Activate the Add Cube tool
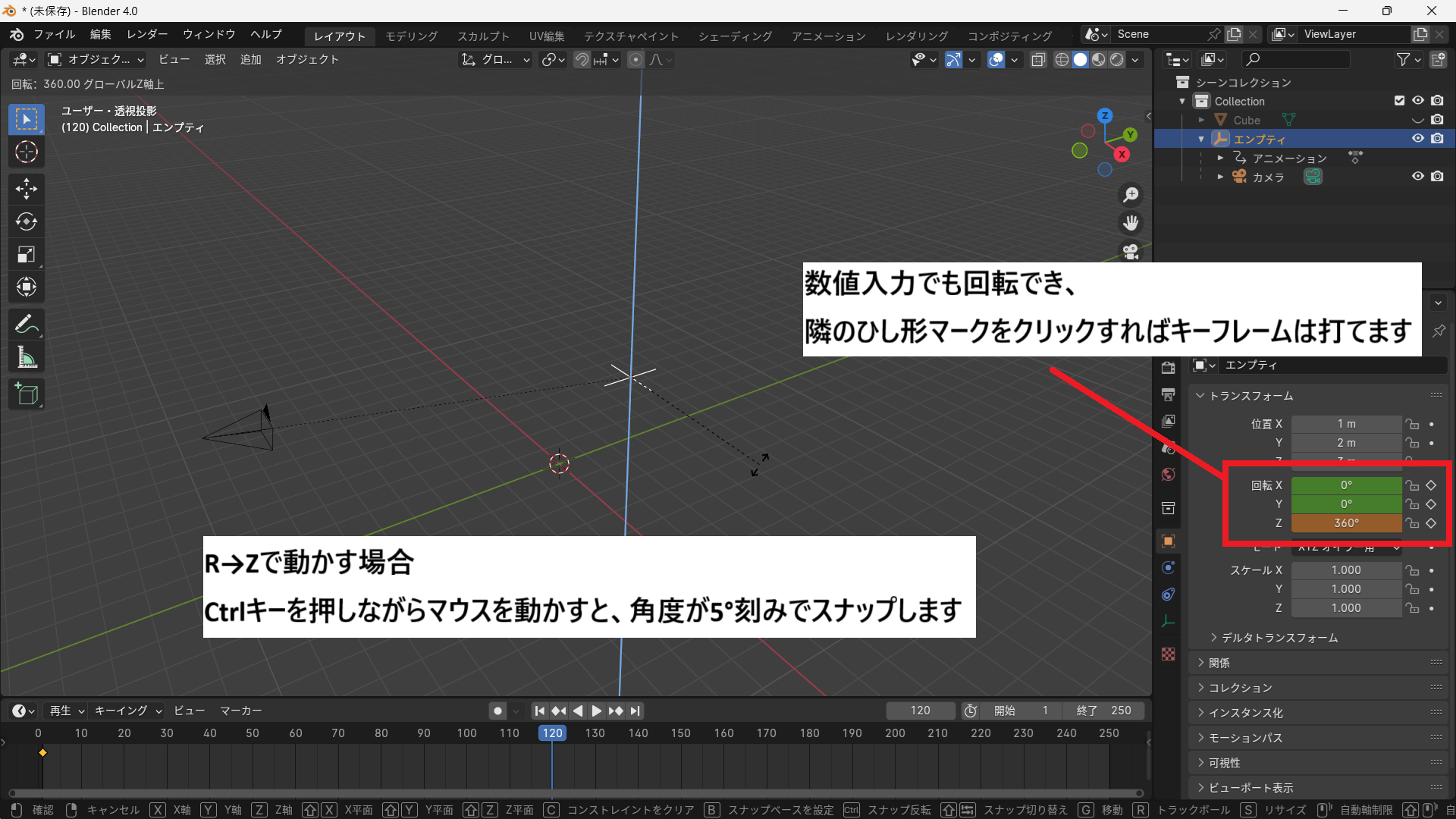Screen dimensions: 1456x819 [27, 394]
